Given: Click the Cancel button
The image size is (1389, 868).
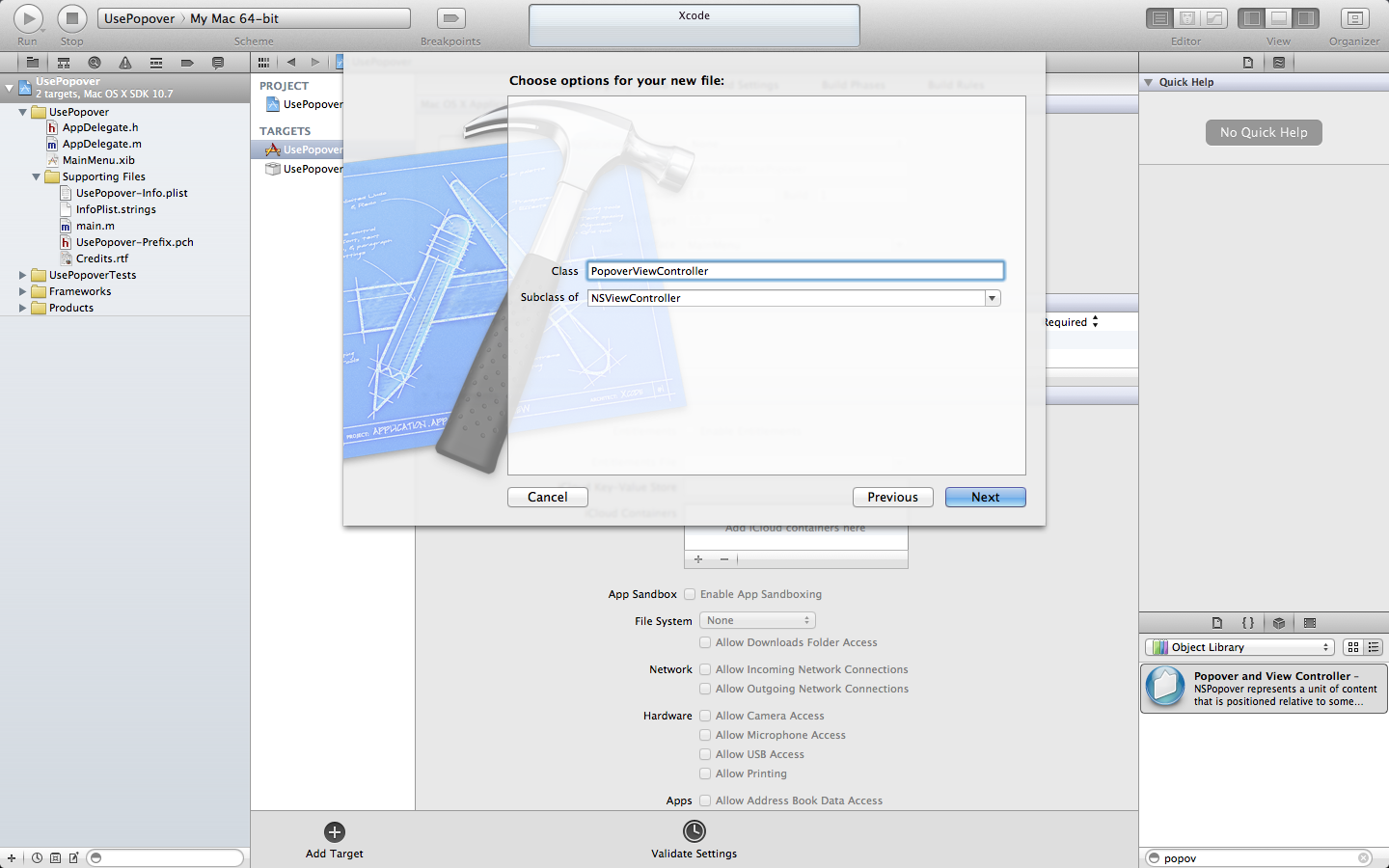Looking at the screenshot, I should (548, 498).
